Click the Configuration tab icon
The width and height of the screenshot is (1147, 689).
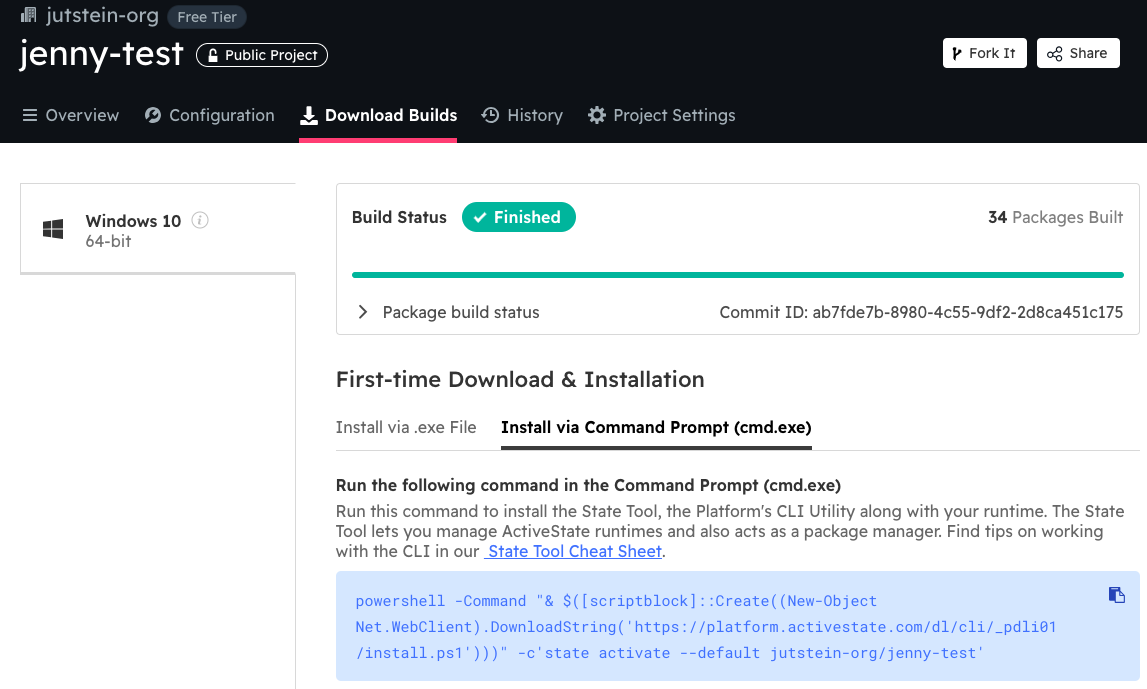(x=153, y=116)
